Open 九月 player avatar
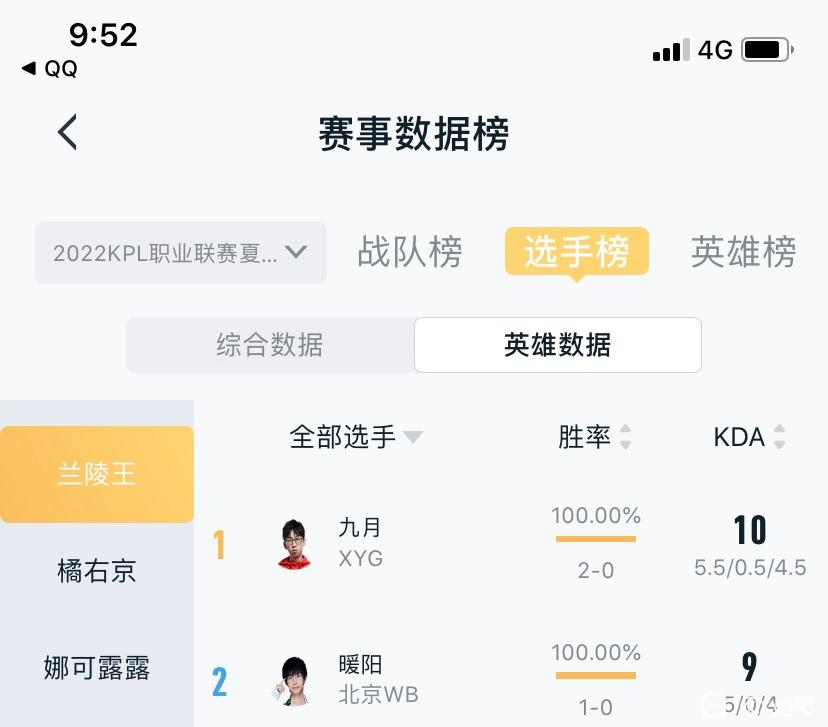This screenshot has height=727, width=828. tap(294, 544)
